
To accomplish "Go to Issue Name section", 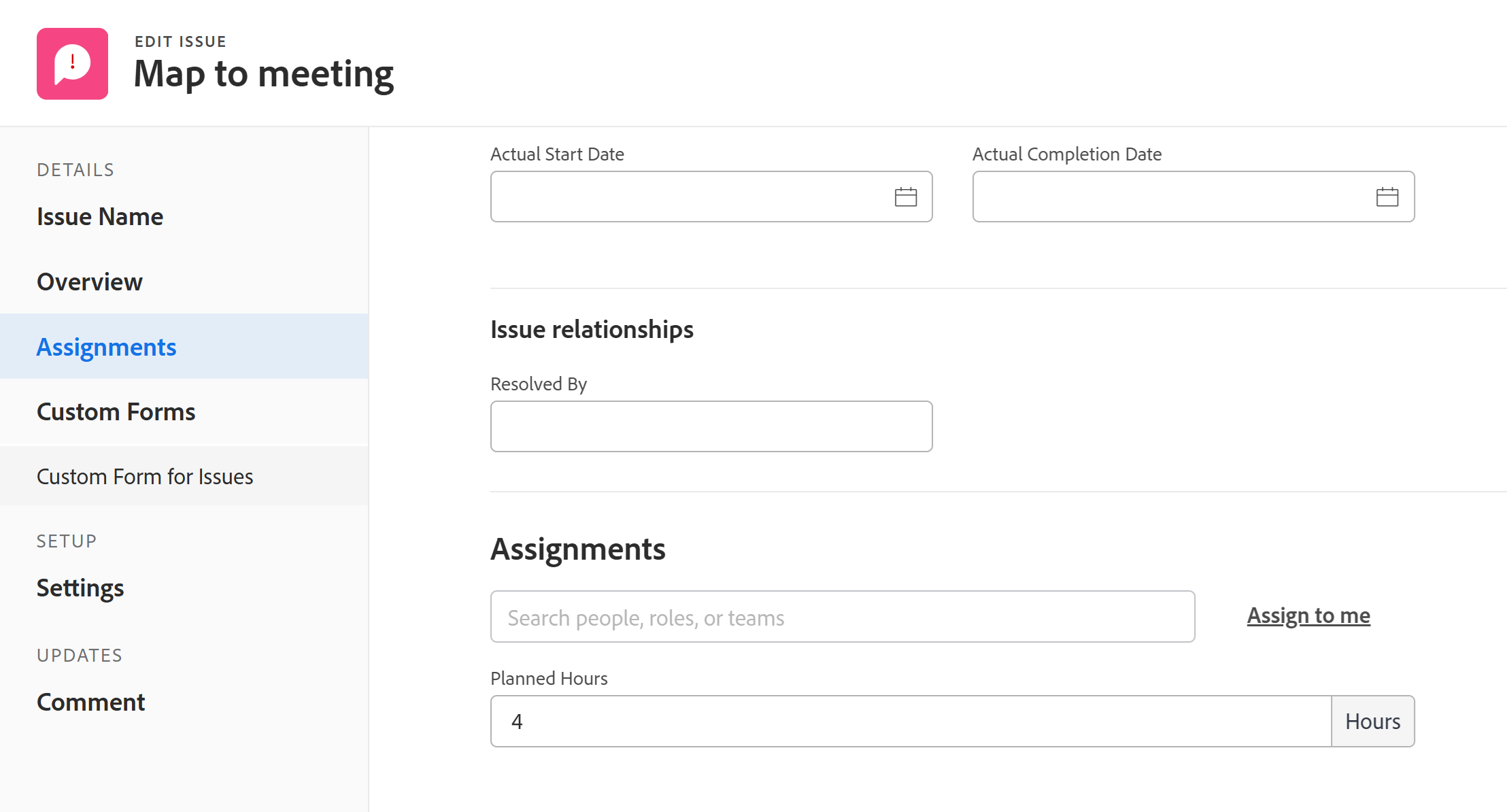I will [100, 216].
